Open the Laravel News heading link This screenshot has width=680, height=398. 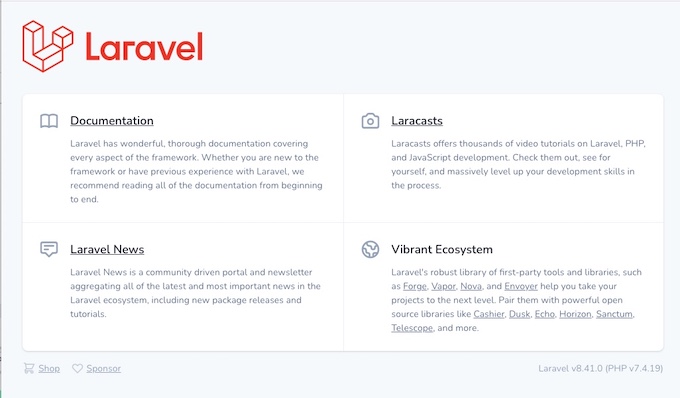[x=107, y=249]
